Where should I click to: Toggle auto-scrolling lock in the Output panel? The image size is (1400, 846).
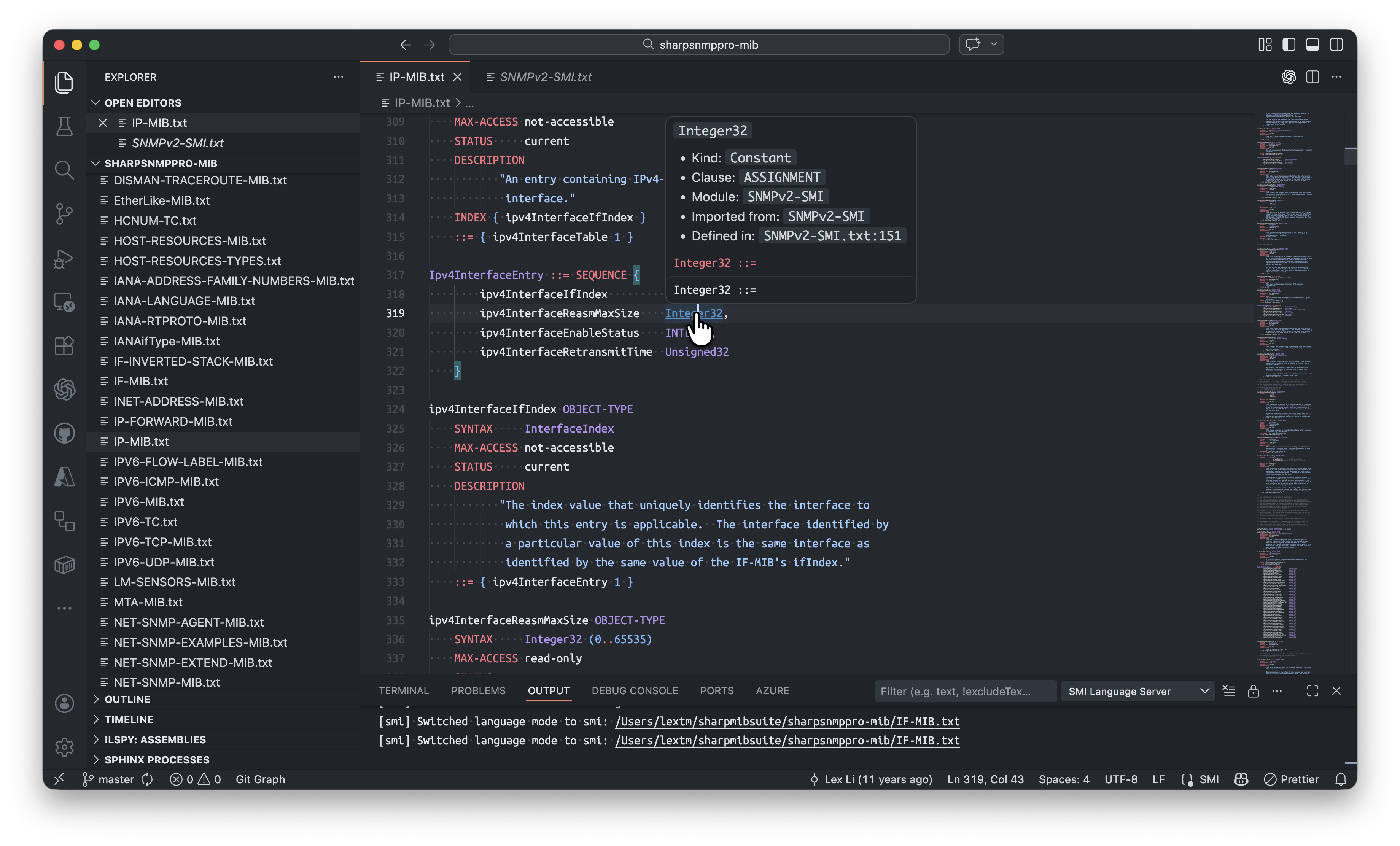pos(1253,691)
